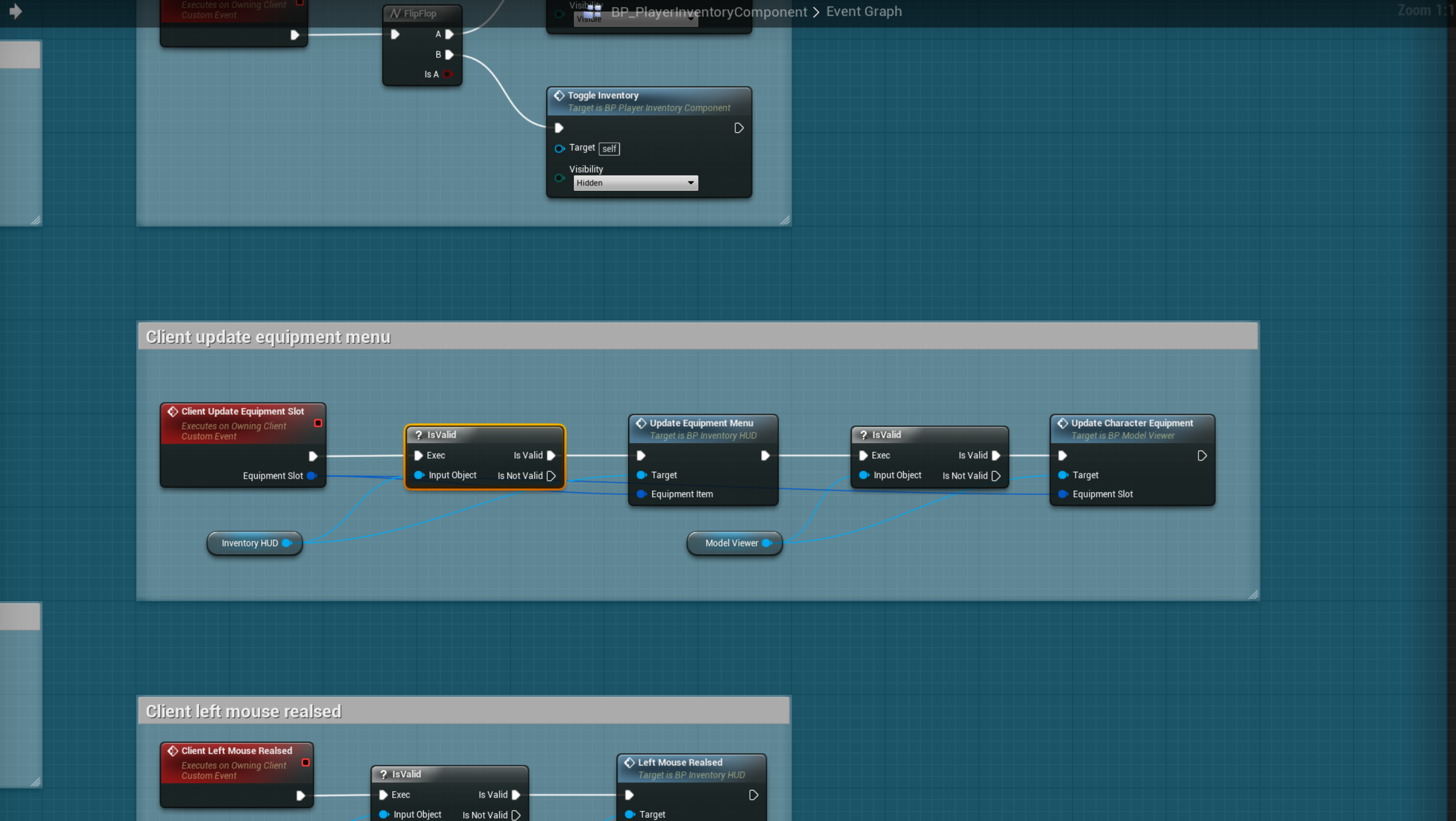Click the Update Character Equipment function icon
The width and height of the screenshot is (1456, 821).
[1063, 423]
